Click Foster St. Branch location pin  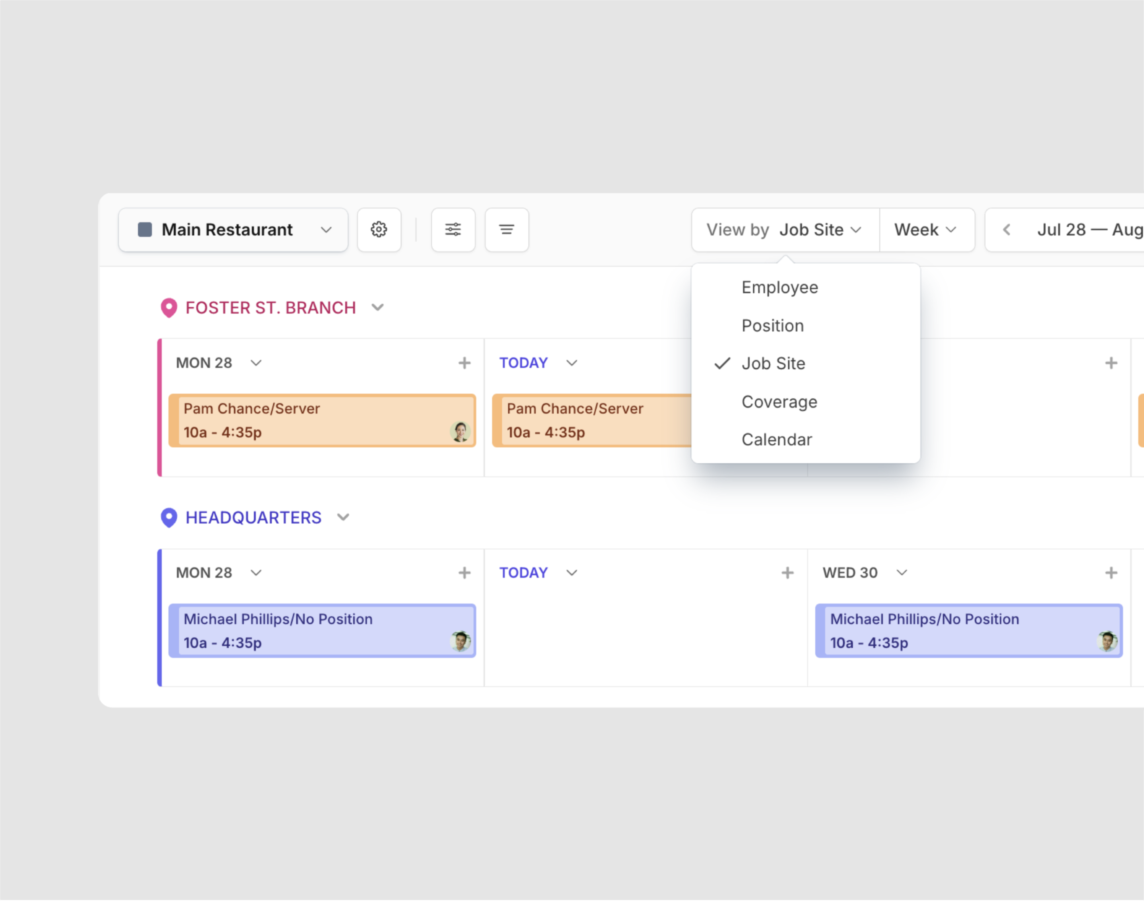click(x=169, y=308)
